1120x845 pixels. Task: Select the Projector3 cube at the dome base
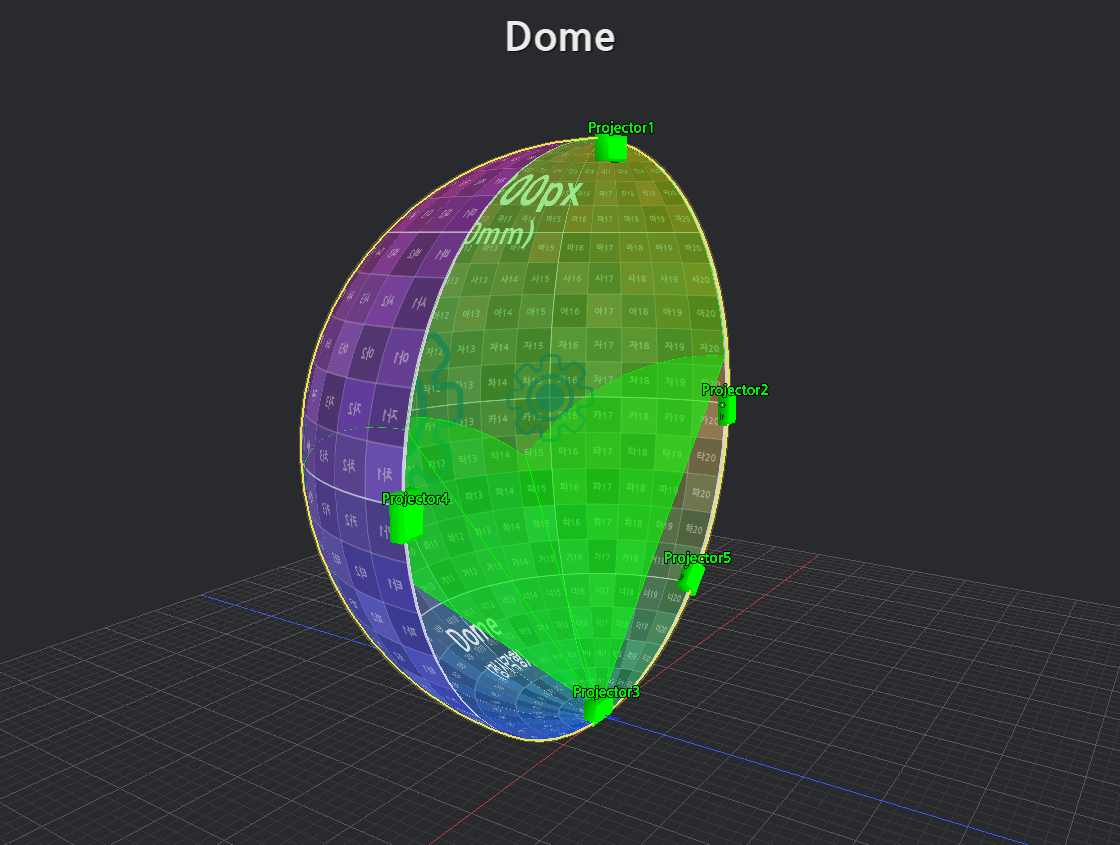click(x=598, y=709)
